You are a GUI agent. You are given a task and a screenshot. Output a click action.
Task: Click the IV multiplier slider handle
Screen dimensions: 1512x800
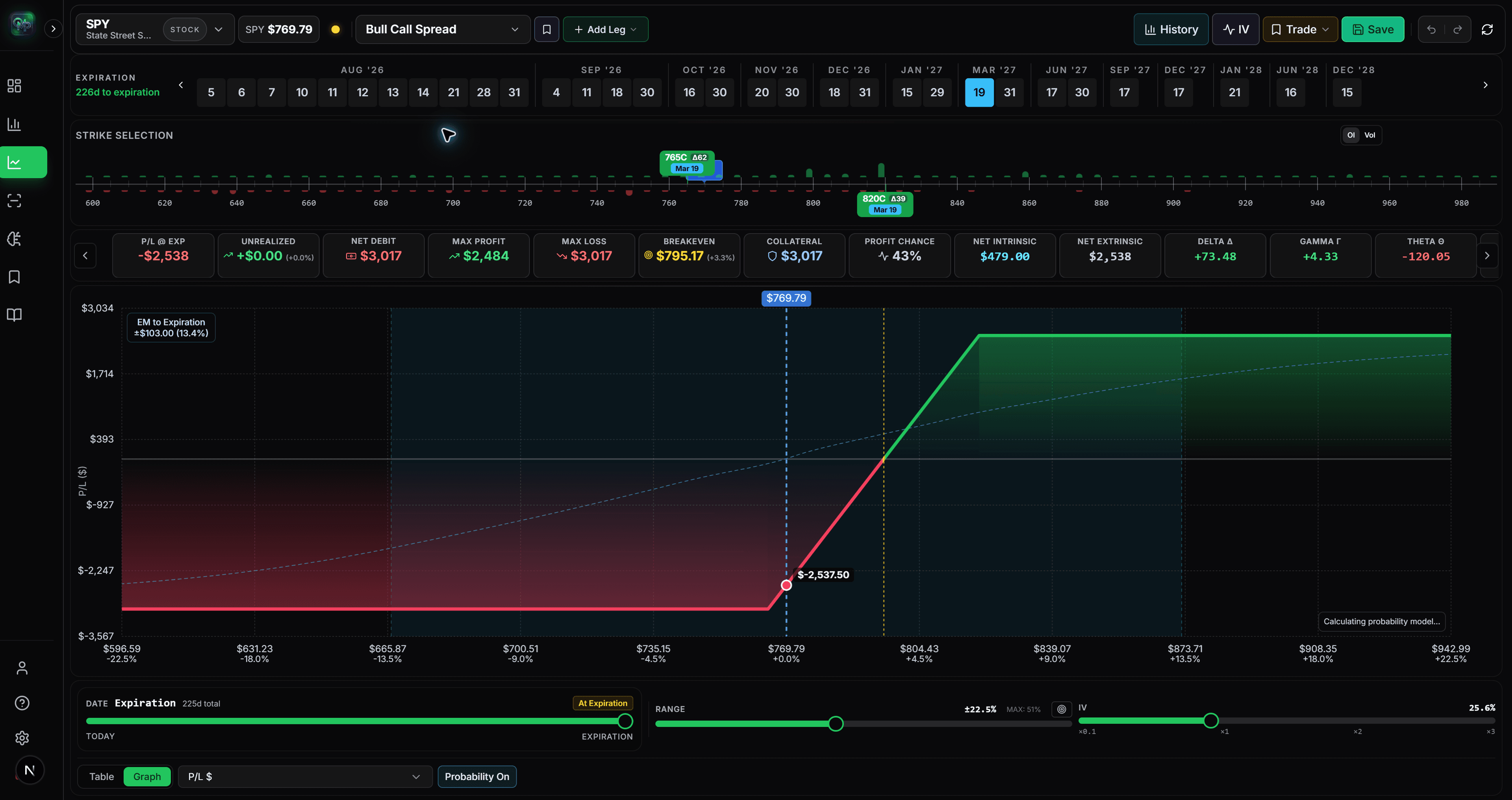click(x=1210, y=720)
